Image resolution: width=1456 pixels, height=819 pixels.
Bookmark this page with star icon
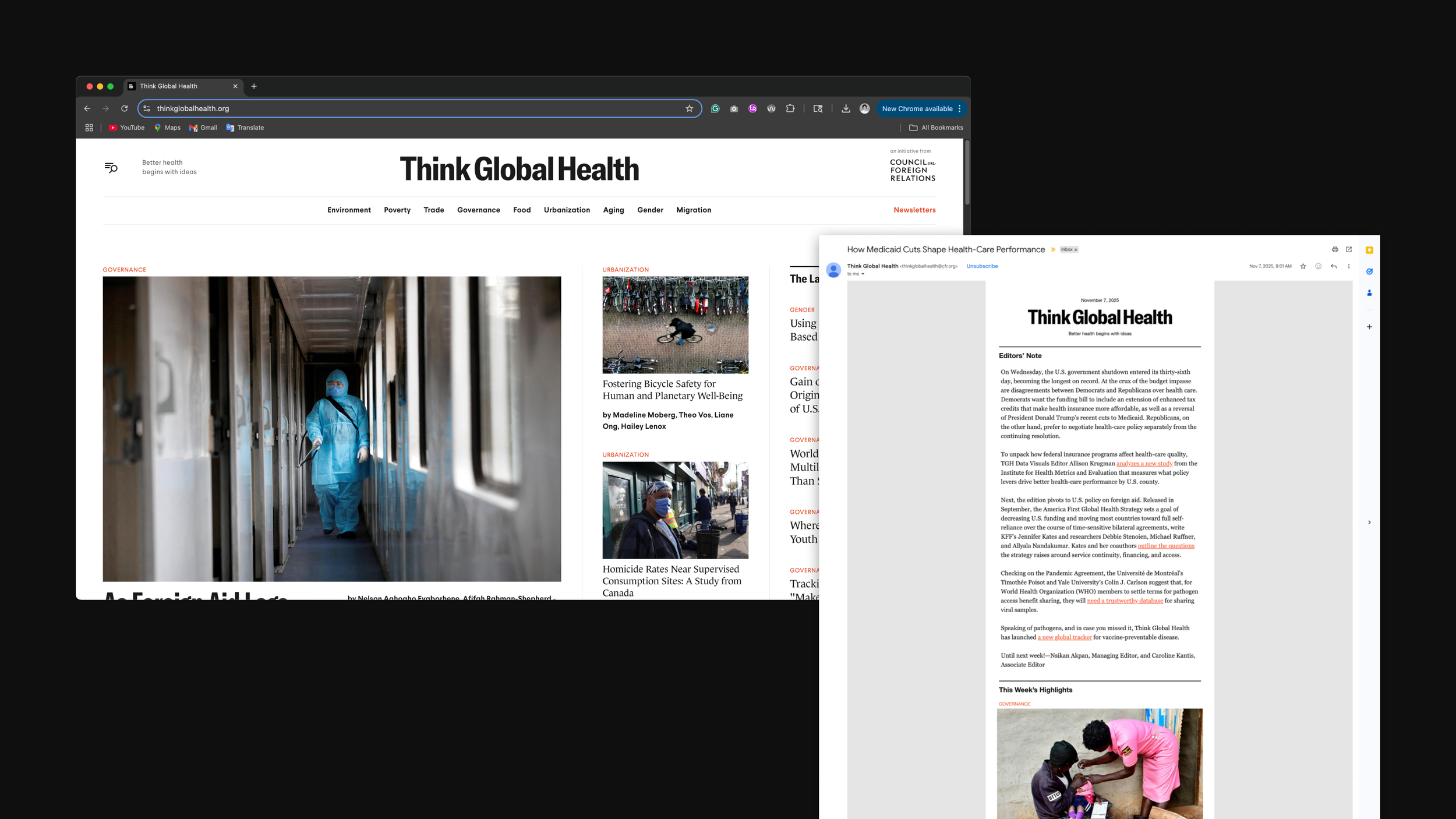click(689, 108)
